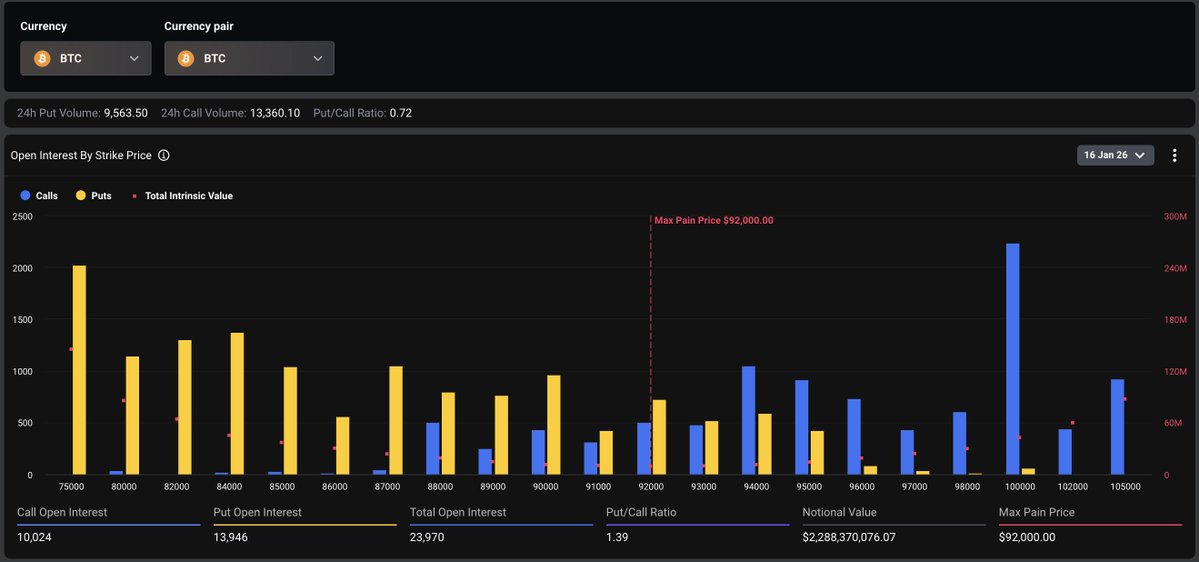Select the Put Open Interest stat
1199x562 pixels.
(259, 512)
